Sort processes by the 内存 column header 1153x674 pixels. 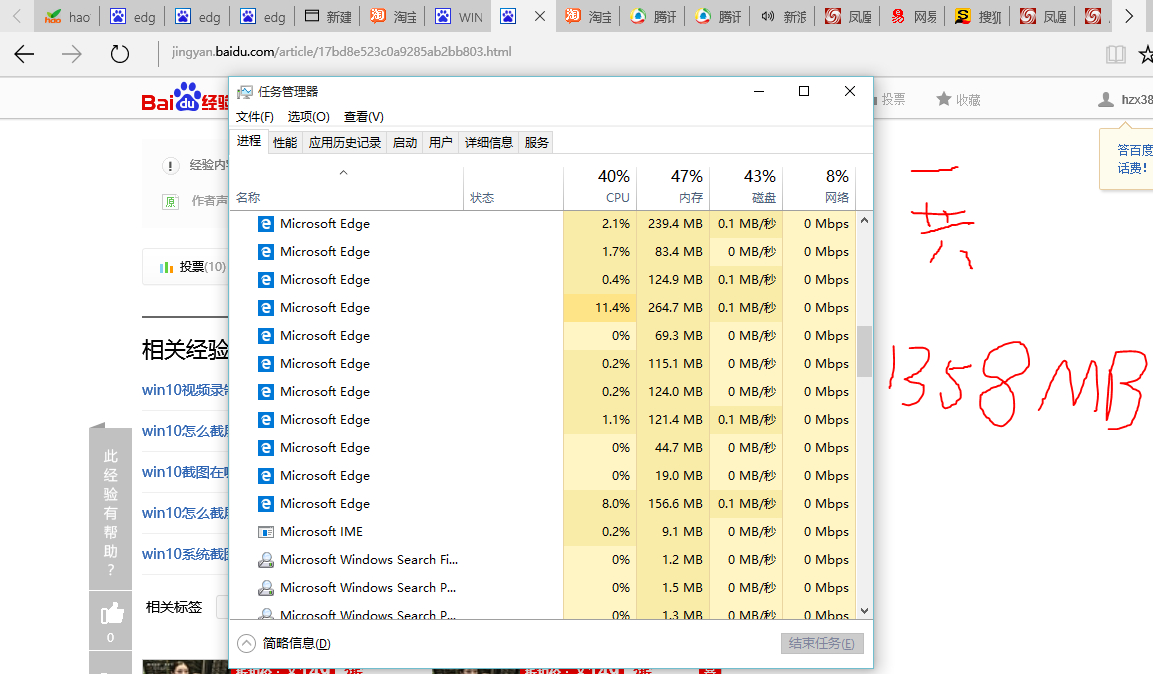[x=674, y=186]
